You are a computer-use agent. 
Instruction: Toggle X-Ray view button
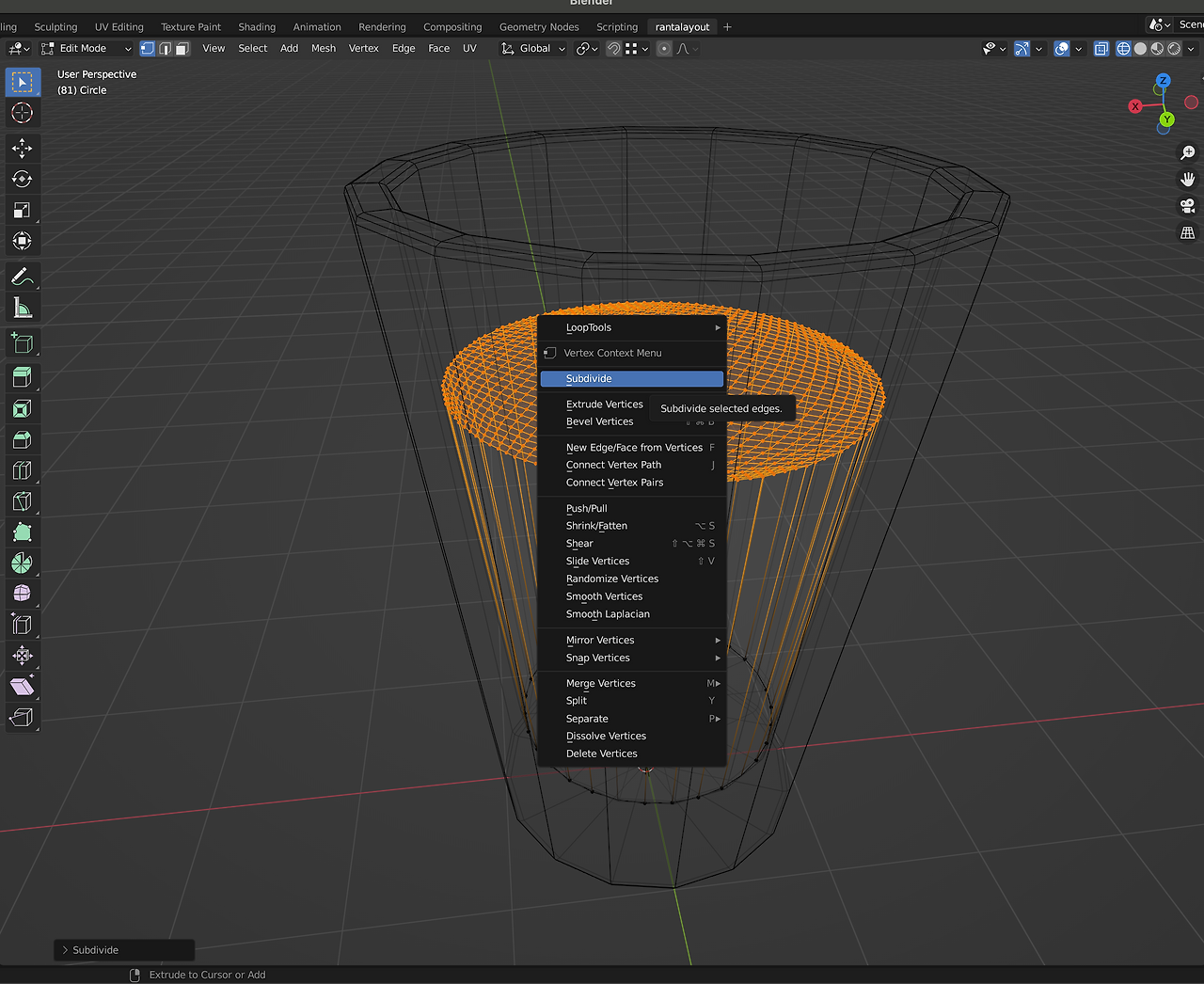(x=1101, y=48)
